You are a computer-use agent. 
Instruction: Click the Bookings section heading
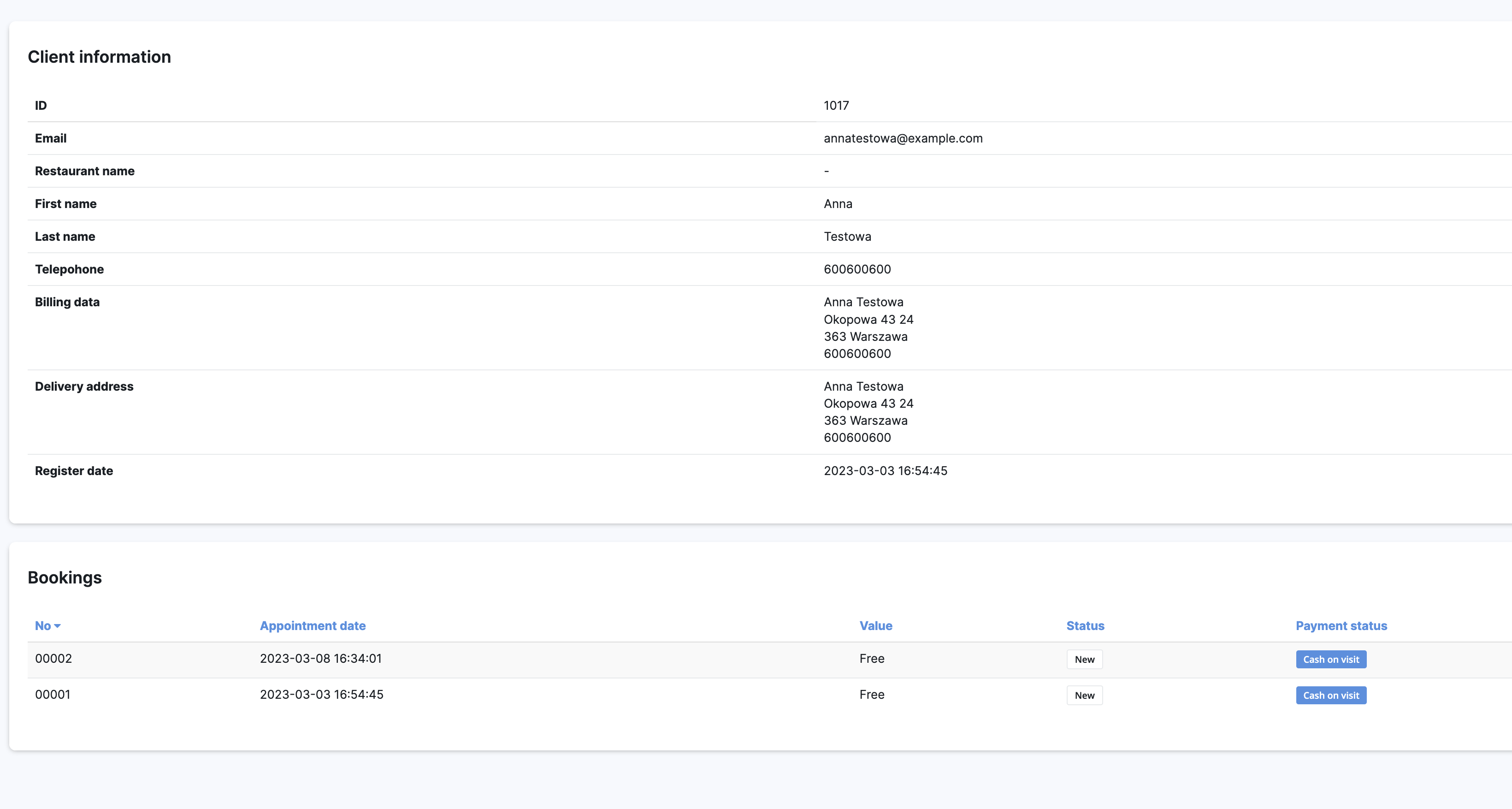click(65, 577)
